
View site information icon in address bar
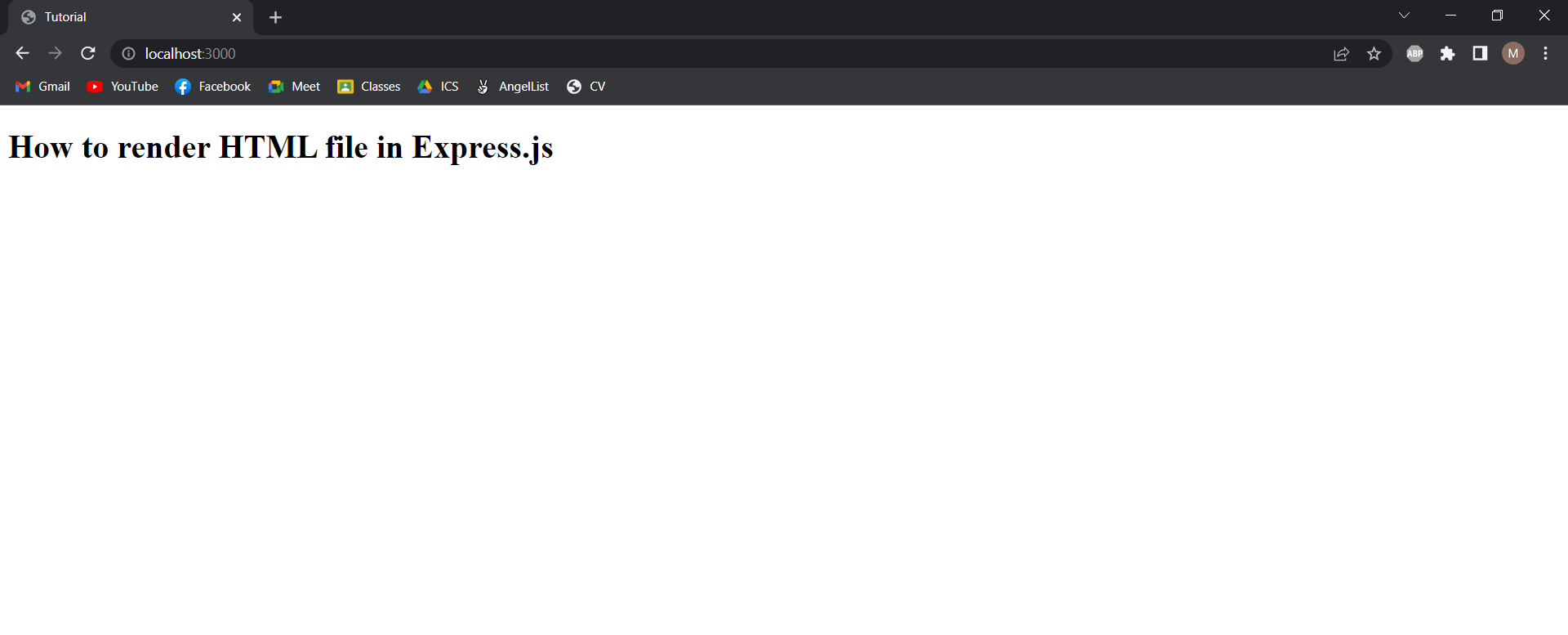click(x=128, y=54)
